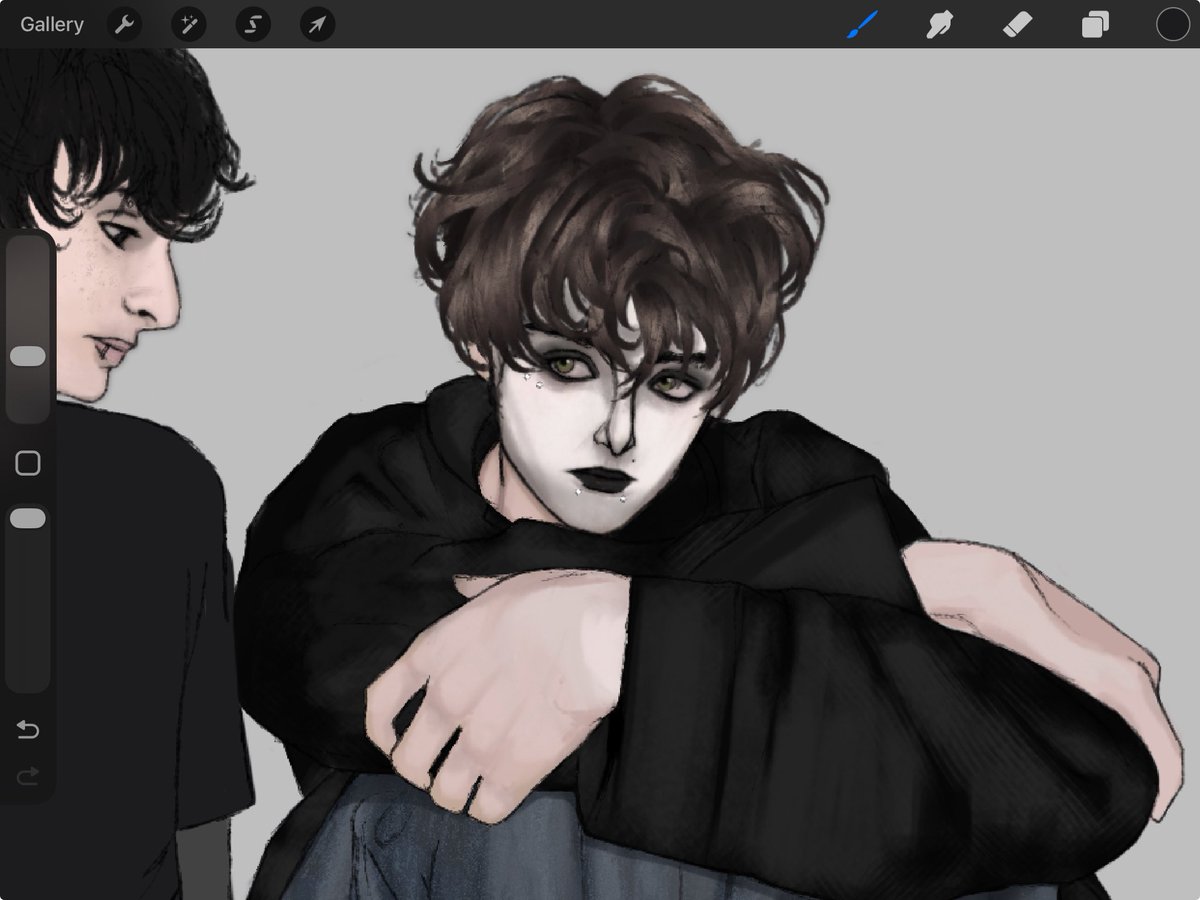Viewport: 1200px width, 900px height.
Task: Select the Selection S-shaped tool
Action: (253, 25)
